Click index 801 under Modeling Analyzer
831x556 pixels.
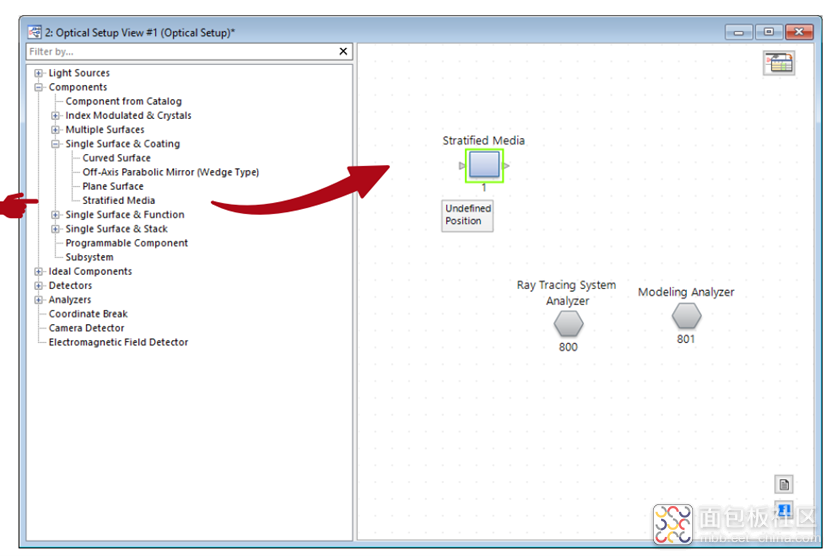(x=686, y=339)
